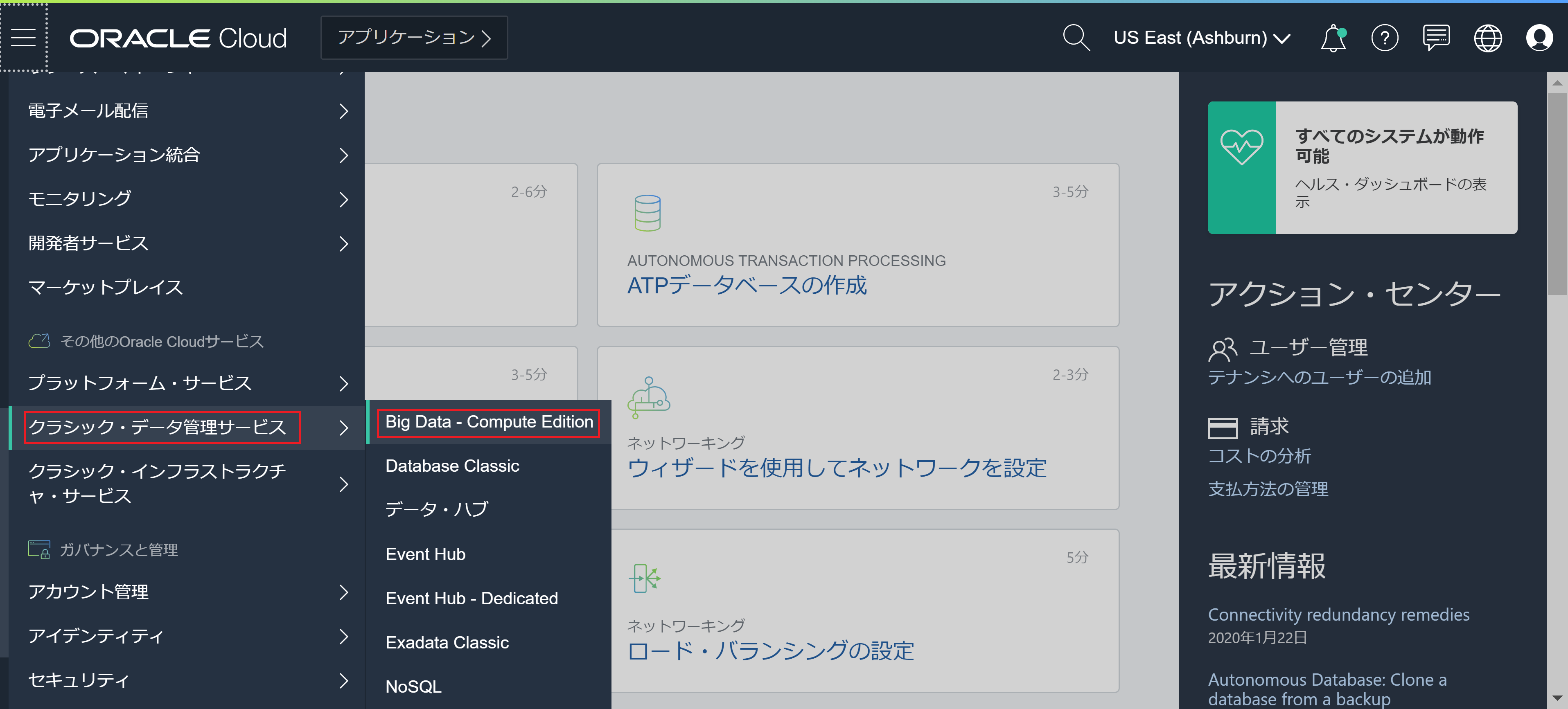Open the search magnifier icon
The image size is (1568, 709).
(x=1076, y=38)
